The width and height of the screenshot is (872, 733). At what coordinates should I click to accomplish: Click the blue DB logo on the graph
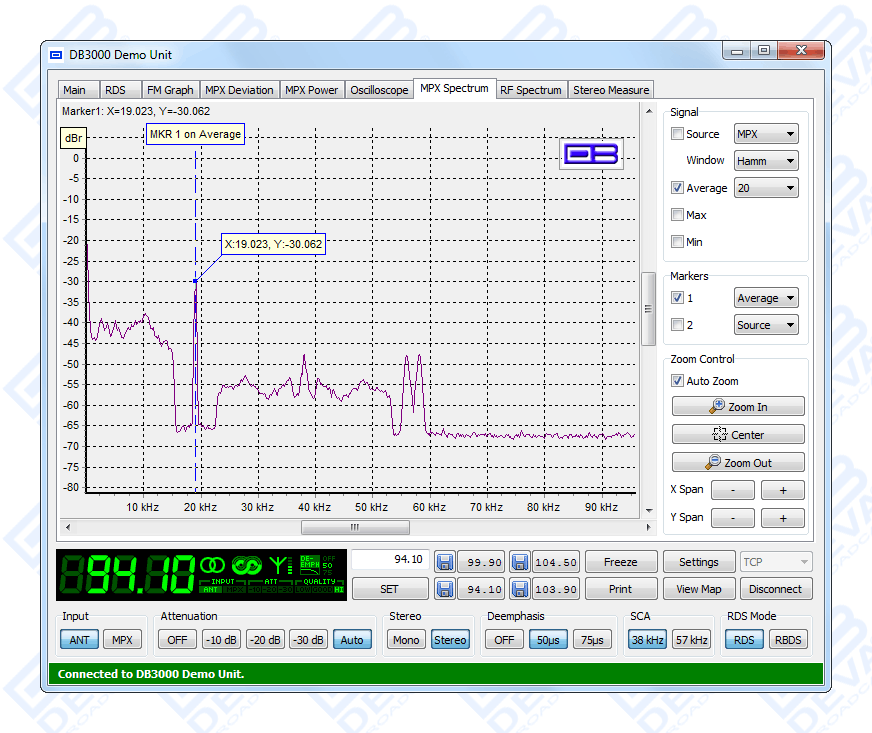coord(591,153)
